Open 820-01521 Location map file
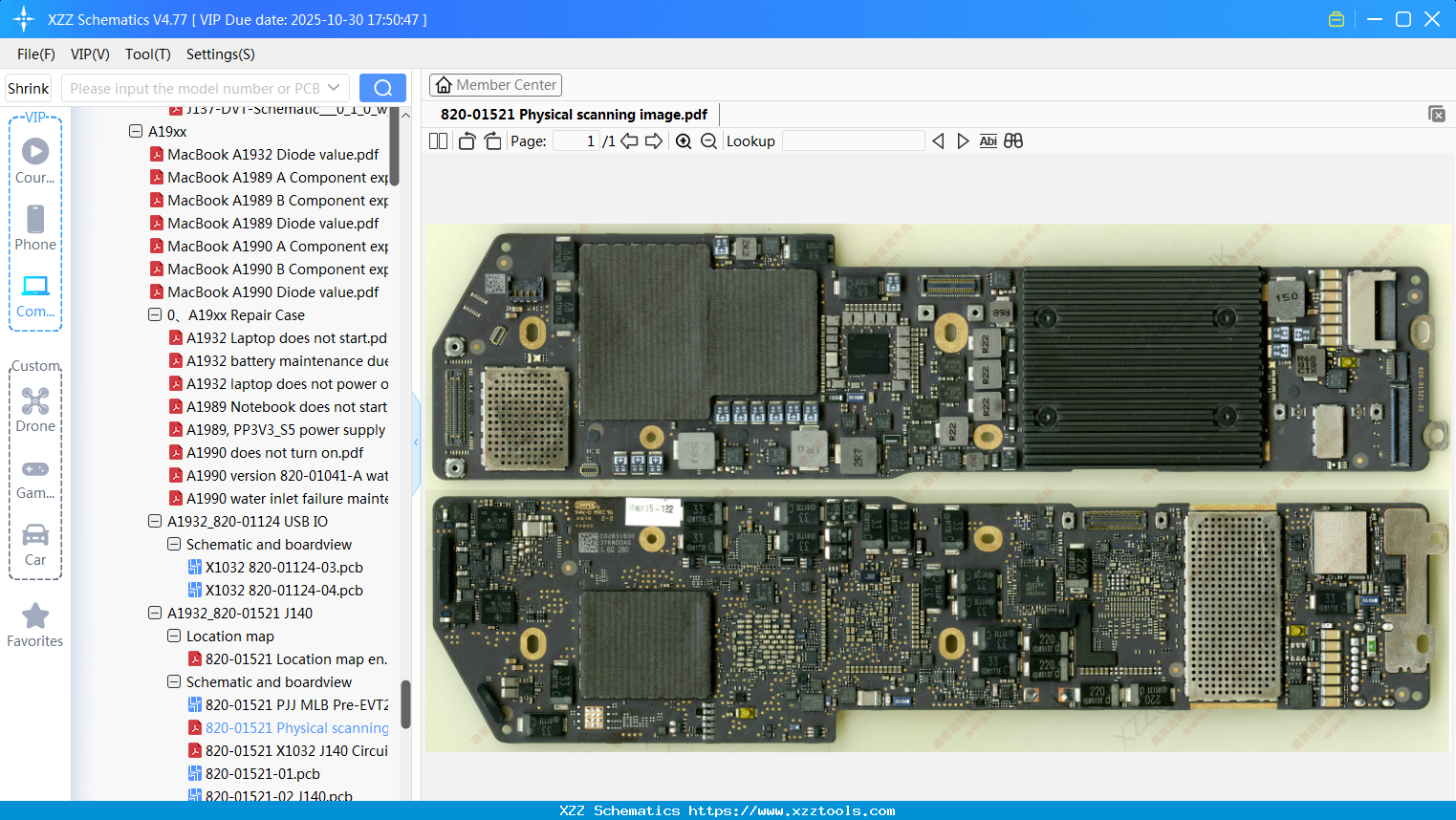The height and width of the screenshot is (820, 1456). tap(288, 659)
